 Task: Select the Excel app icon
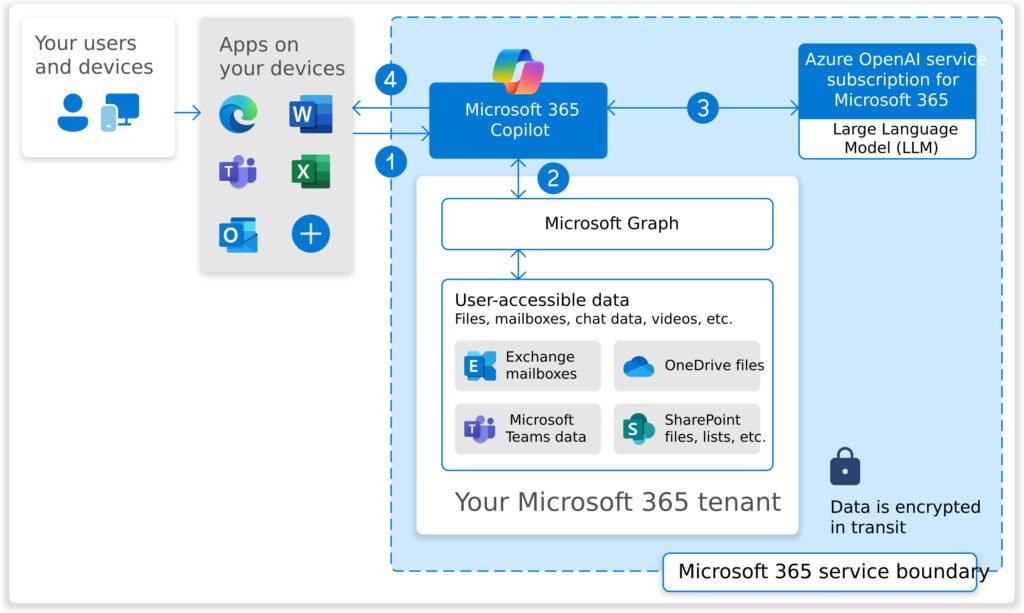310,173
